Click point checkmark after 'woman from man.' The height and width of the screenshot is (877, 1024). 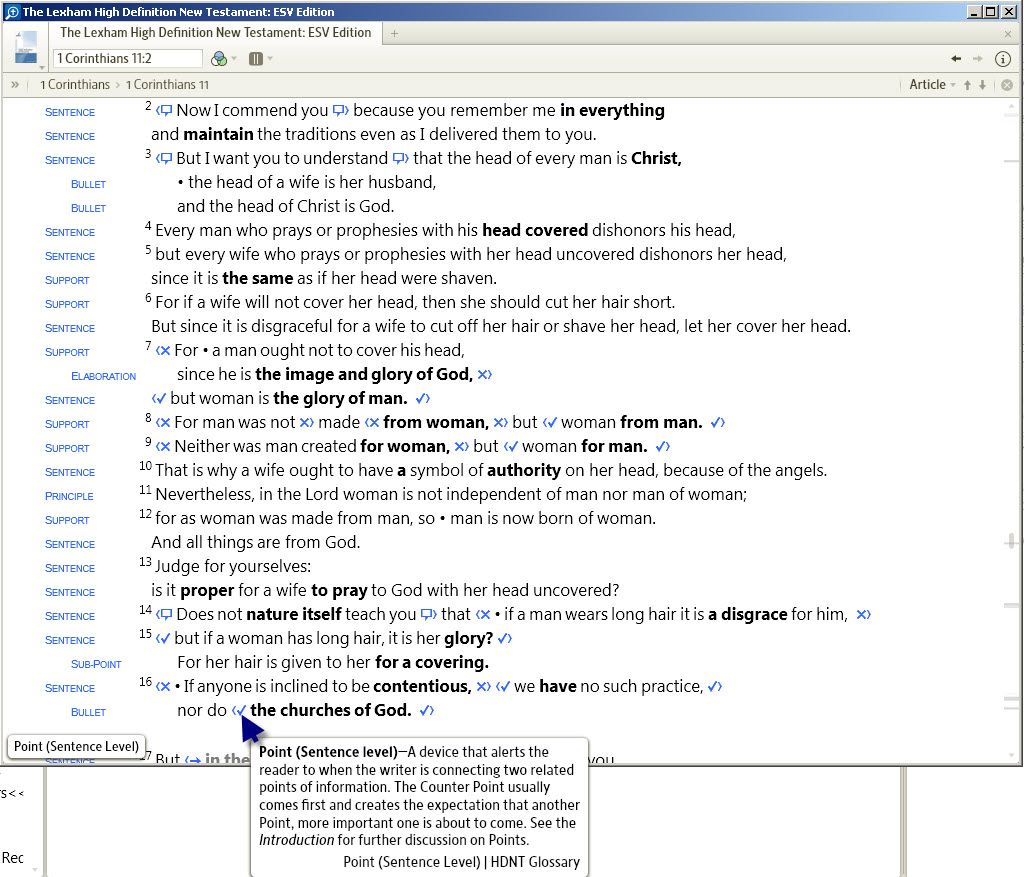tap(718, 423)
